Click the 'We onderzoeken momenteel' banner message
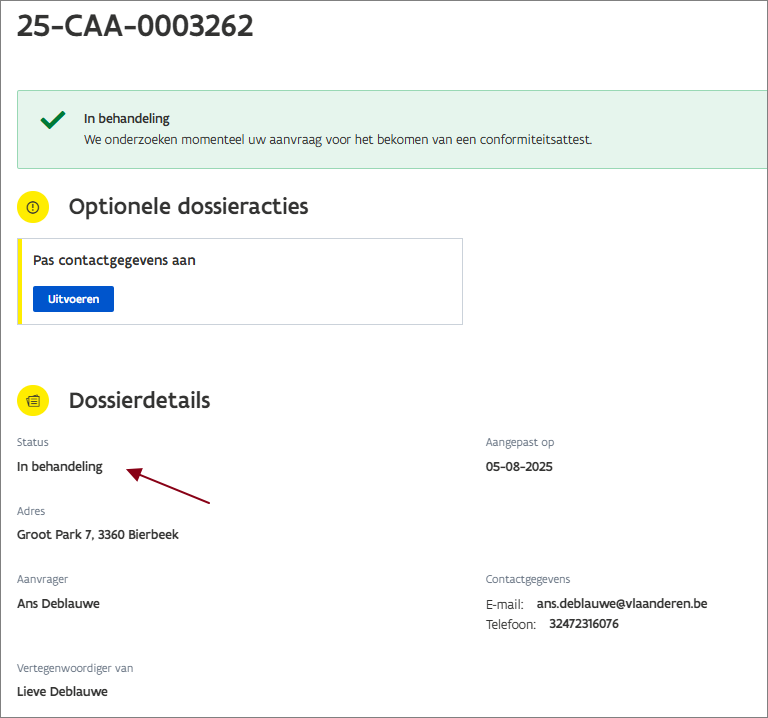 [338, 139]
